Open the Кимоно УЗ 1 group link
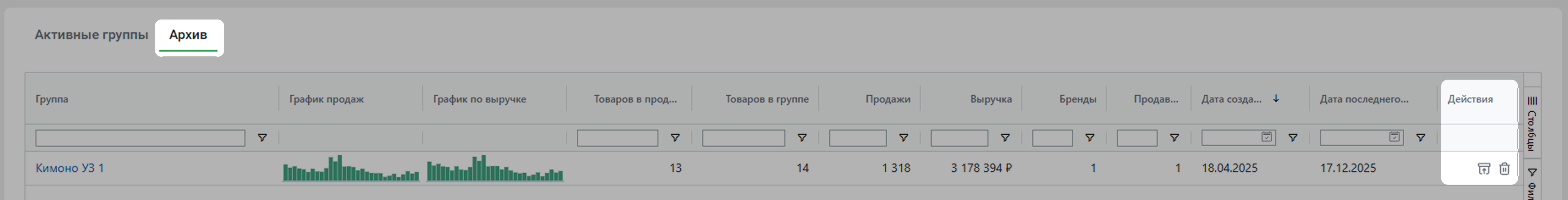1568x200 pixels. click(x=69, y=168)
